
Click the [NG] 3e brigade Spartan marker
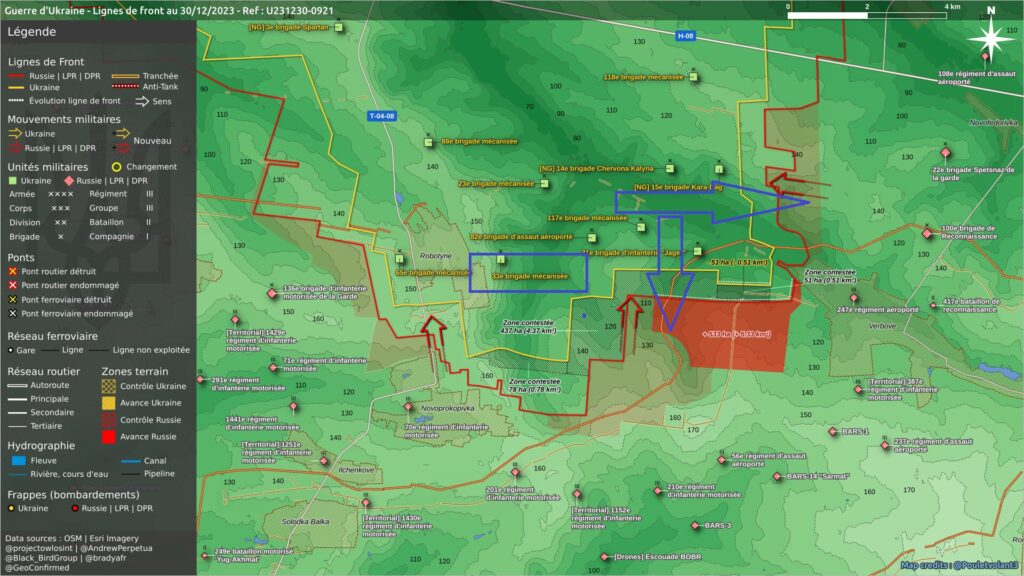338,28
